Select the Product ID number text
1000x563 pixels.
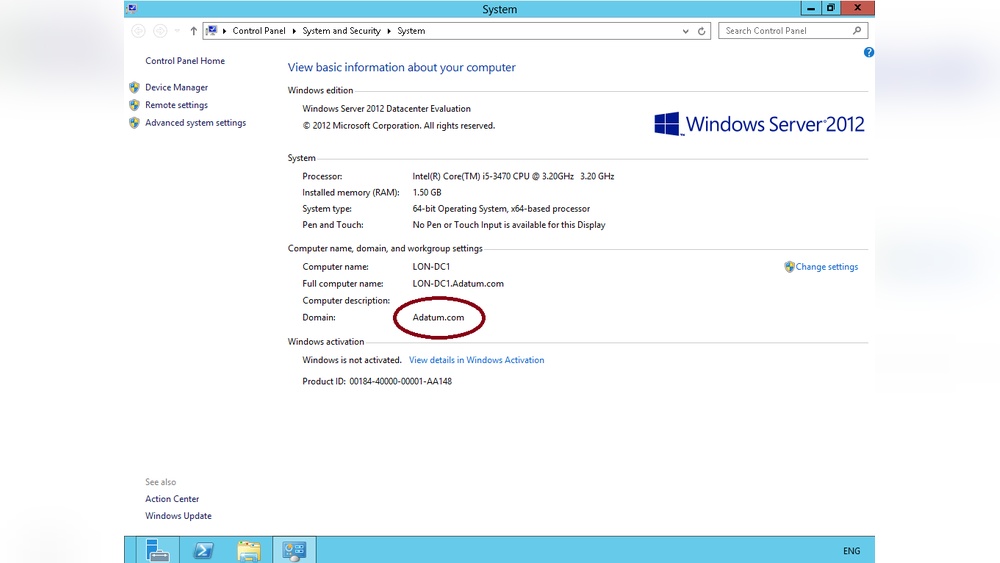[x=401, y=381]
